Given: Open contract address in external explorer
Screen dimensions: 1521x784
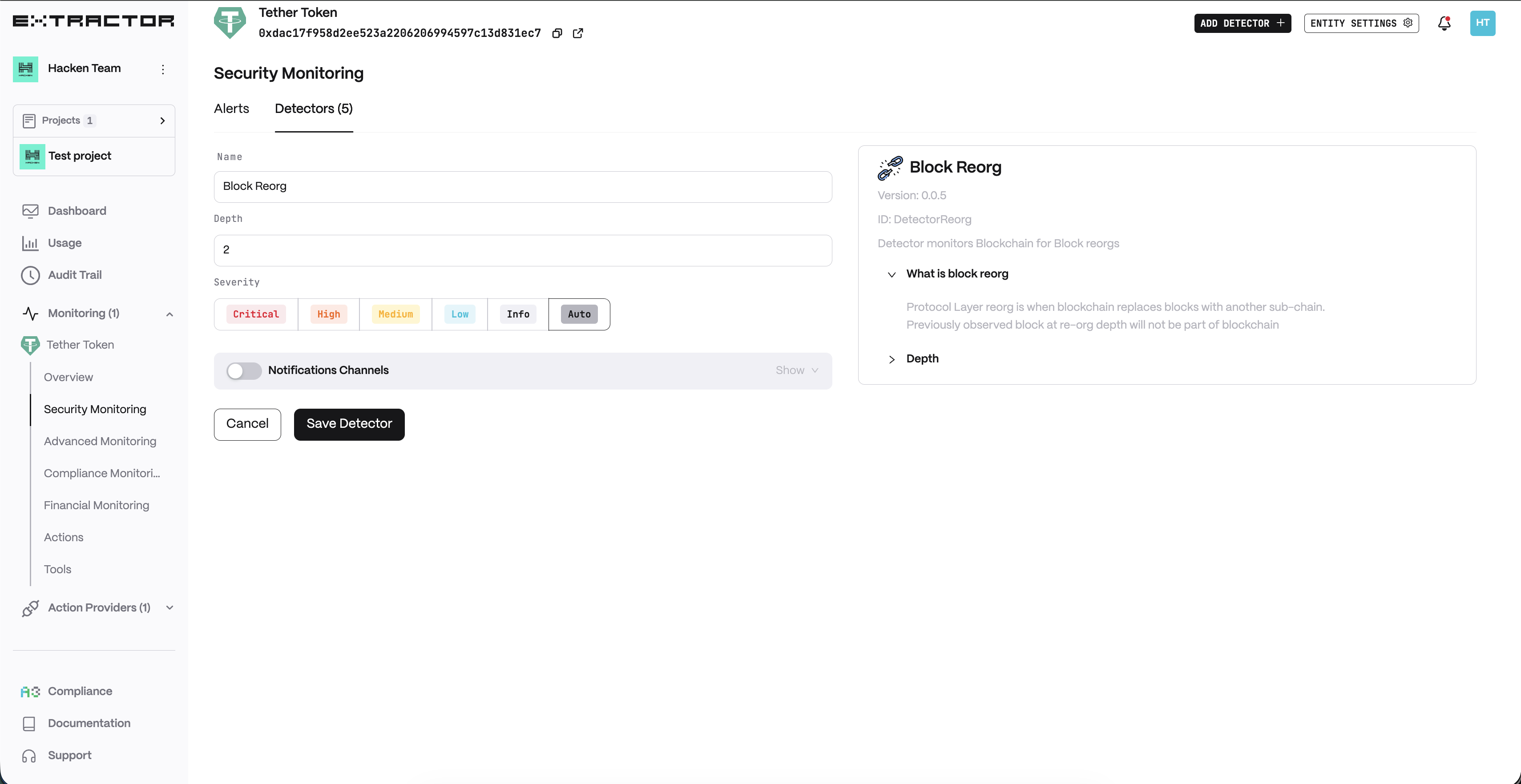Looking at the screenshot, I should (x=578, y=33).
